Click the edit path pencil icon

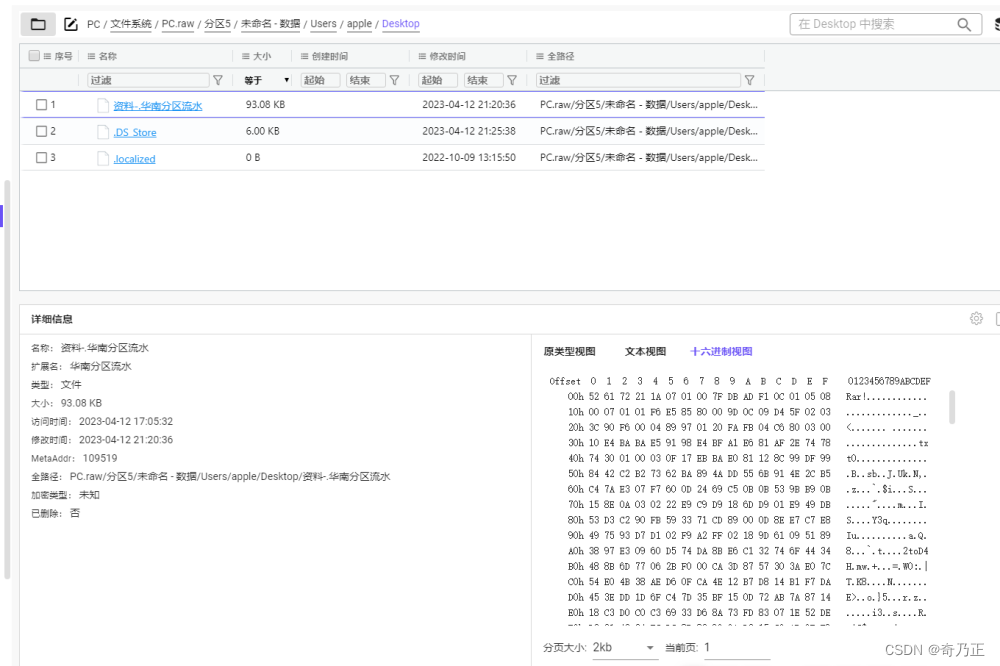click(71, 24)
